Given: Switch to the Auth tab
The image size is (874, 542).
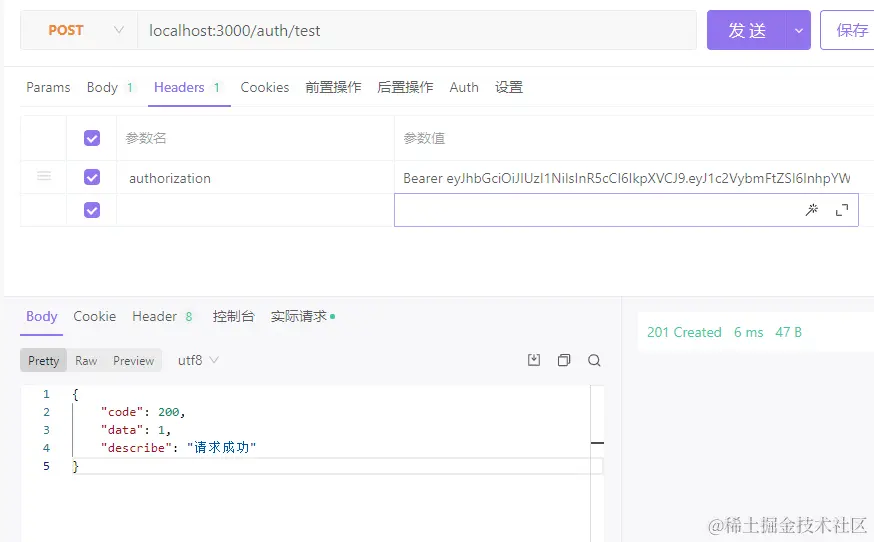Looking at the screenshot, I should click(x=464, y=88).
